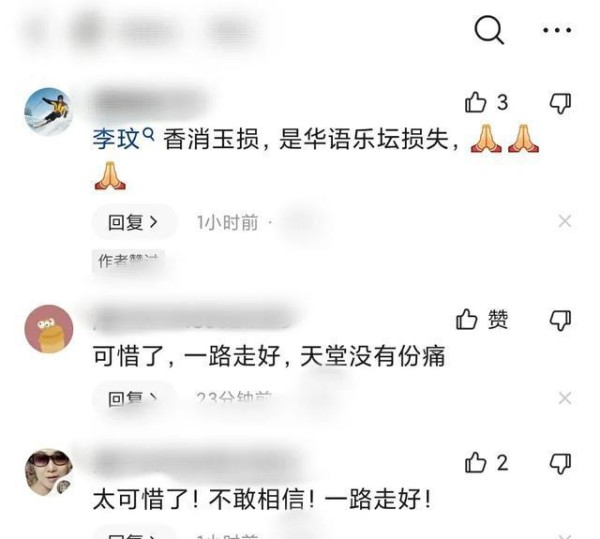The height and width of the screenshot is (539, 600).
Task: Dislike the 香消玉损 comment
Action: coord(560,103)
